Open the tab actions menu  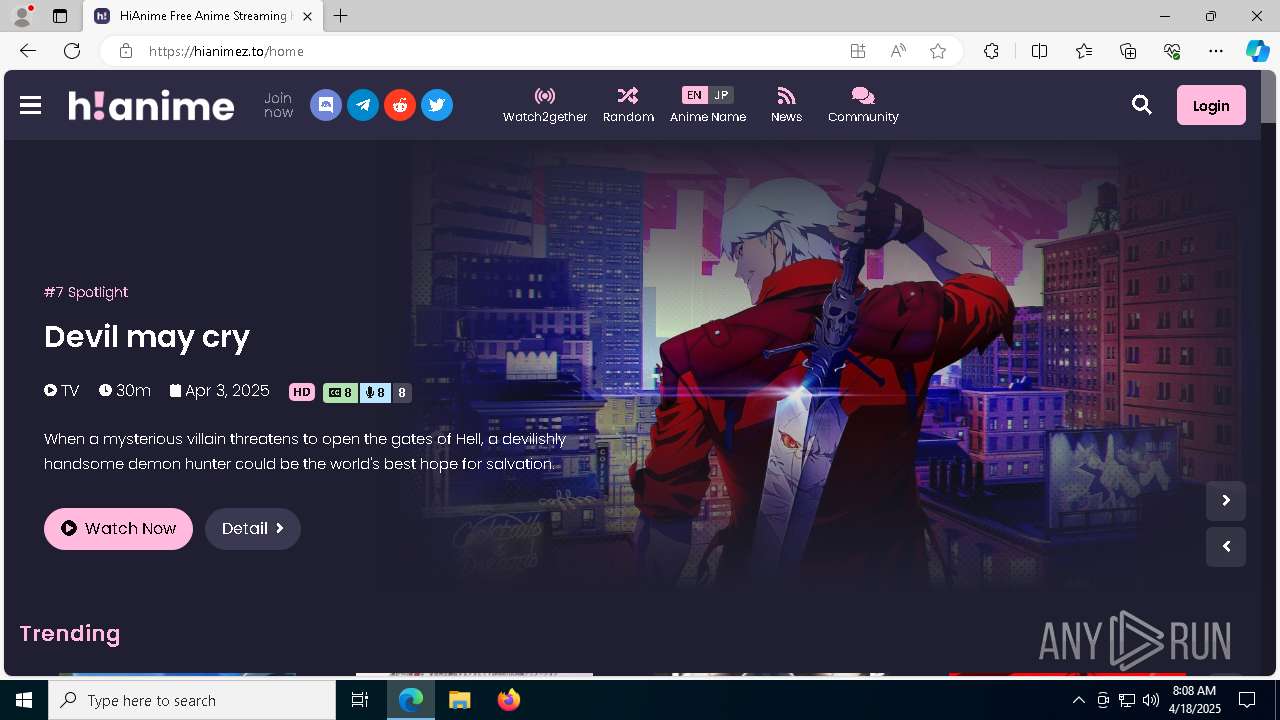(x=60, y=16)
